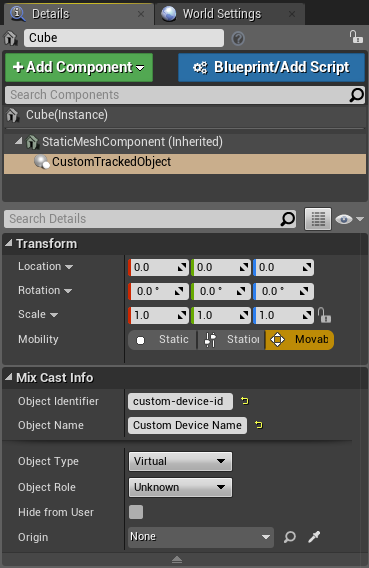Open the Add Component dropdown
This screenshot has height=568, width=369.
(79, 67)
